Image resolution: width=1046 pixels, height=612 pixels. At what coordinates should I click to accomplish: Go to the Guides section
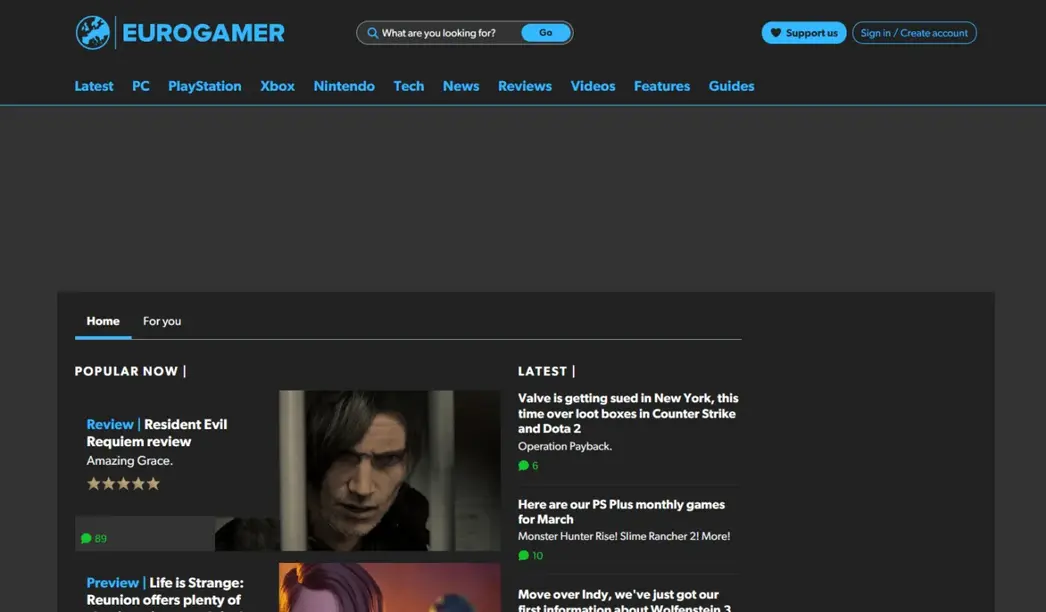pyautogui.click(x=732, y=86)
